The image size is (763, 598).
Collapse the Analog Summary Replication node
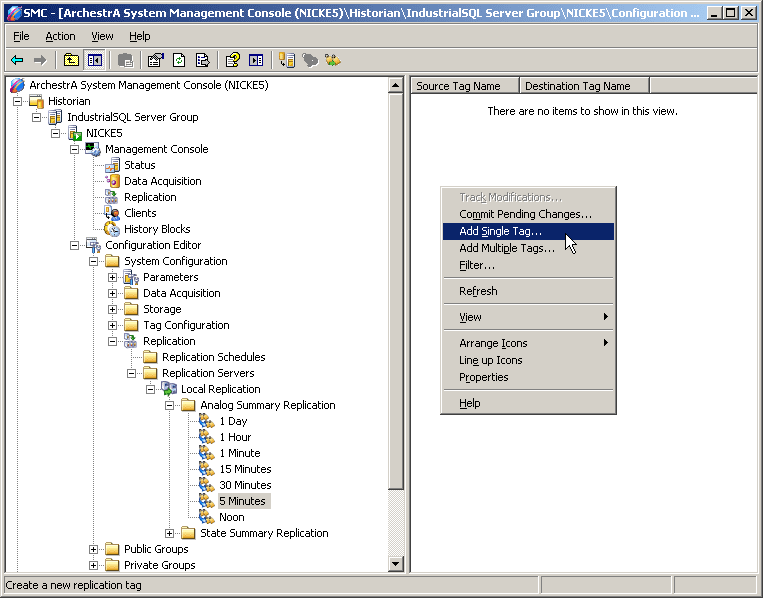coord(169,405)
